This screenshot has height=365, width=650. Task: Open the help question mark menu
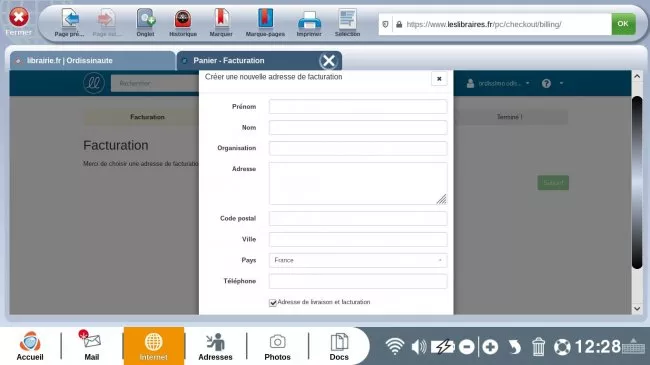tap(552, 83)
